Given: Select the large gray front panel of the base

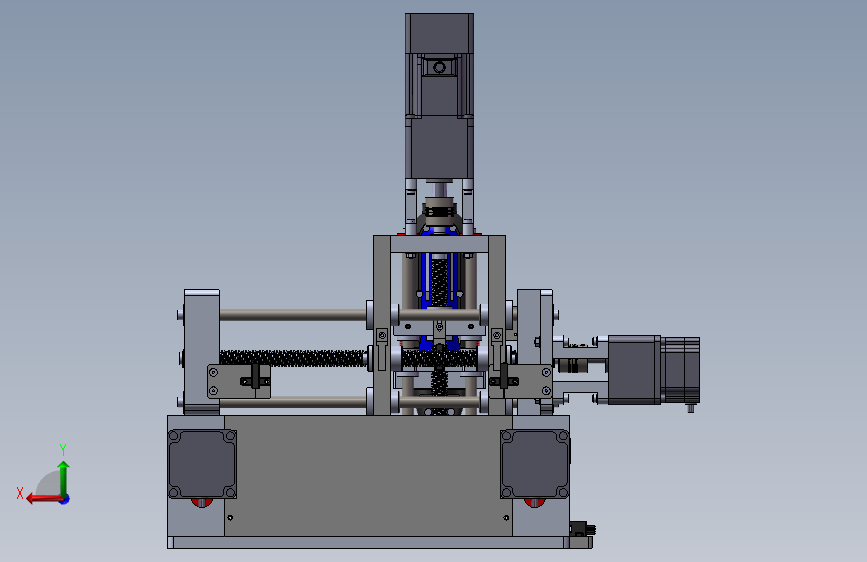Looking at the screenshot, I should tap(368, 476).
